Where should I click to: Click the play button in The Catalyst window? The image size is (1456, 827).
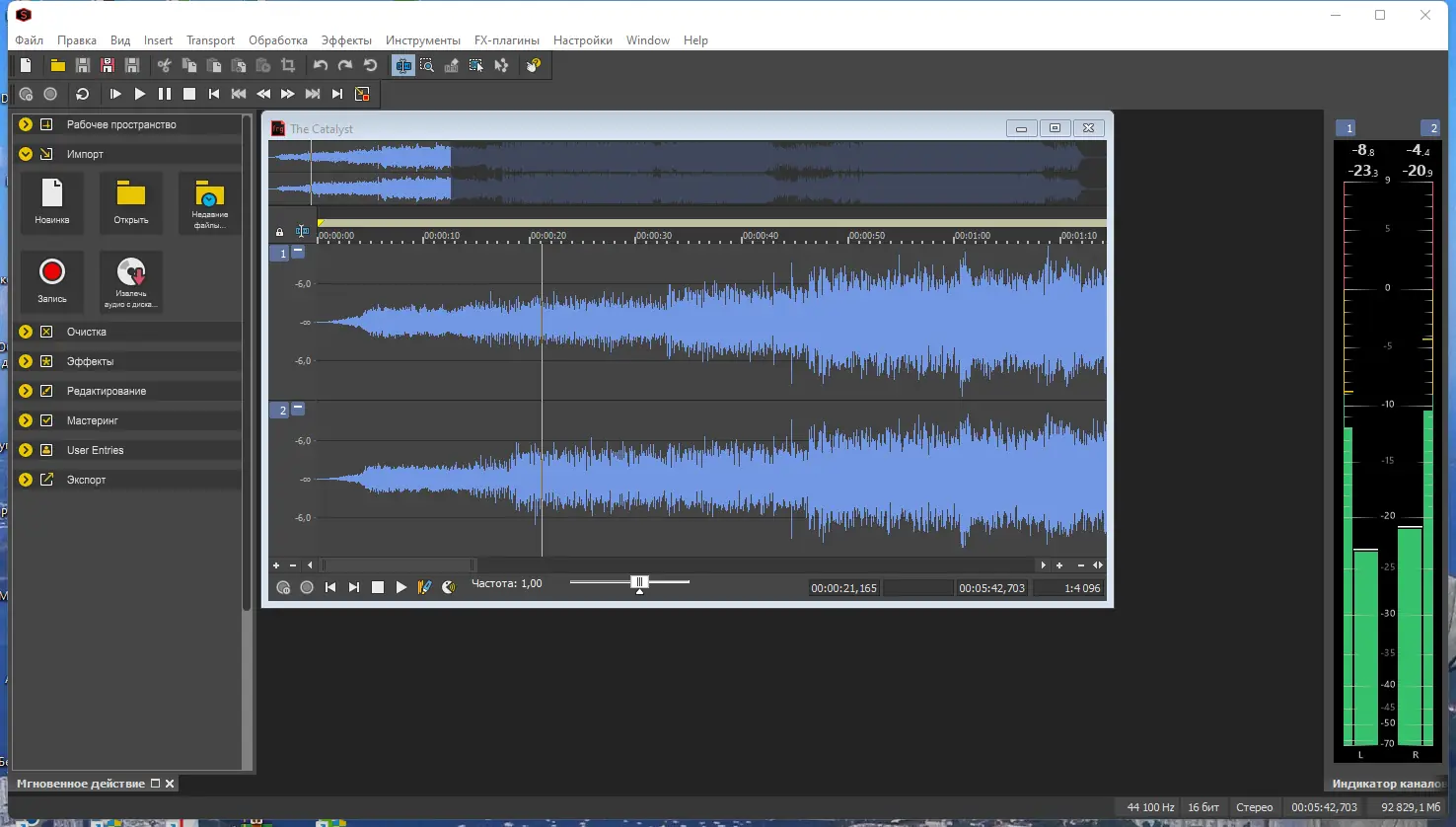pyautogui.click(x=401, y=587)
